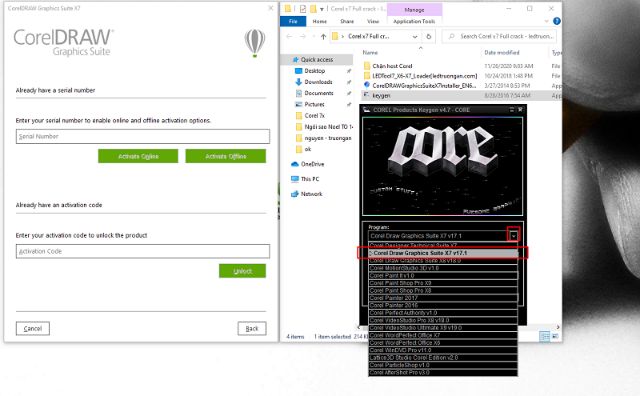Image resolution: width=640 pixels, height=396 pixels.
Task: Select Quick access in the navigation pane
Action: click(x=317, y=60)
